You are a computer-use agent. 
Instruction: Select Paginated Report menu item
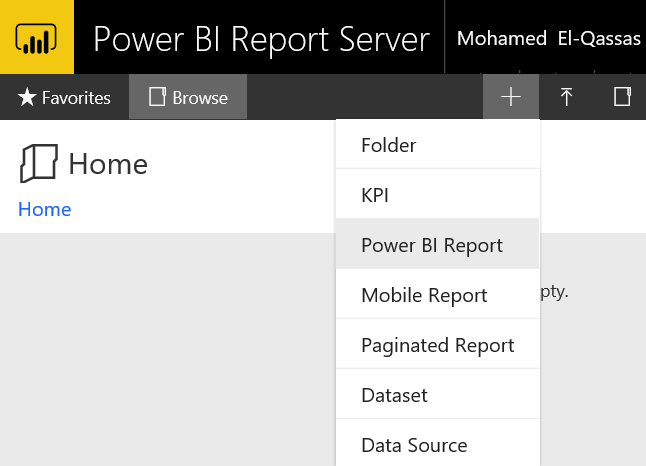[x=438, y=344]
